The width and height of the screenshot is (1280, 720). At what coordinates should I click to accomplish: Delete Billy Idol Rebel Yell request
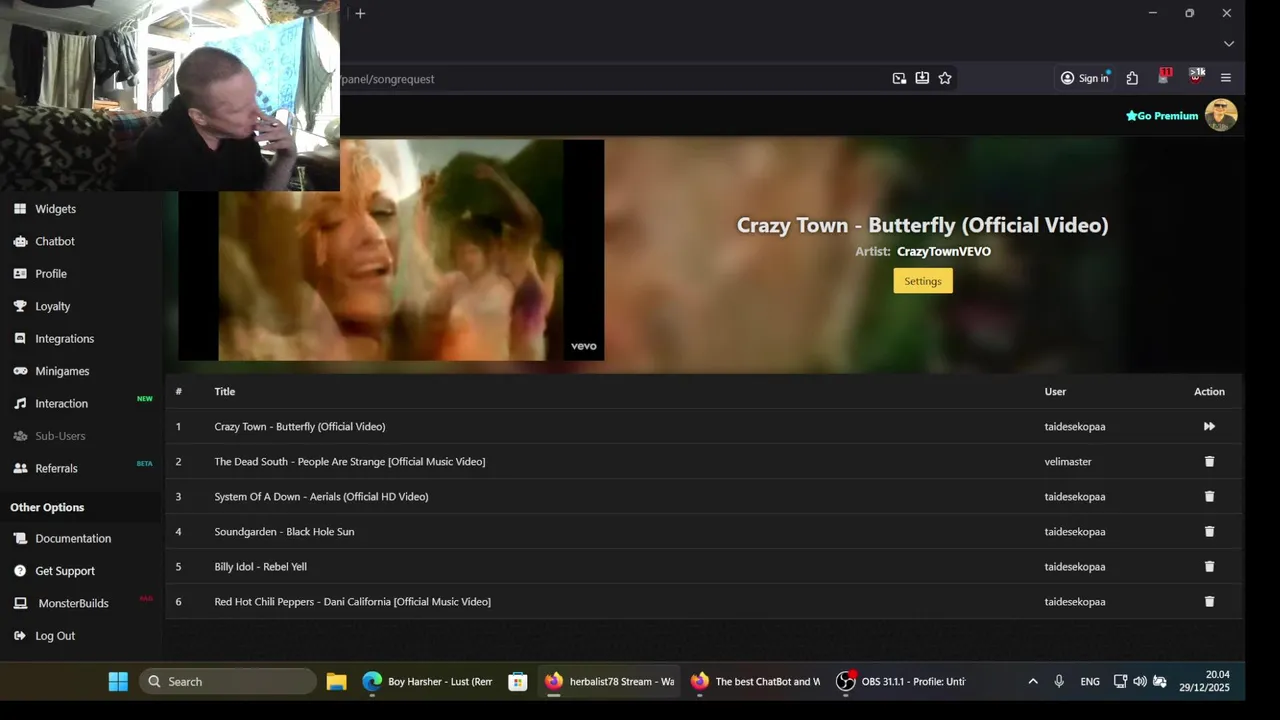click(x=1209, y=566)
